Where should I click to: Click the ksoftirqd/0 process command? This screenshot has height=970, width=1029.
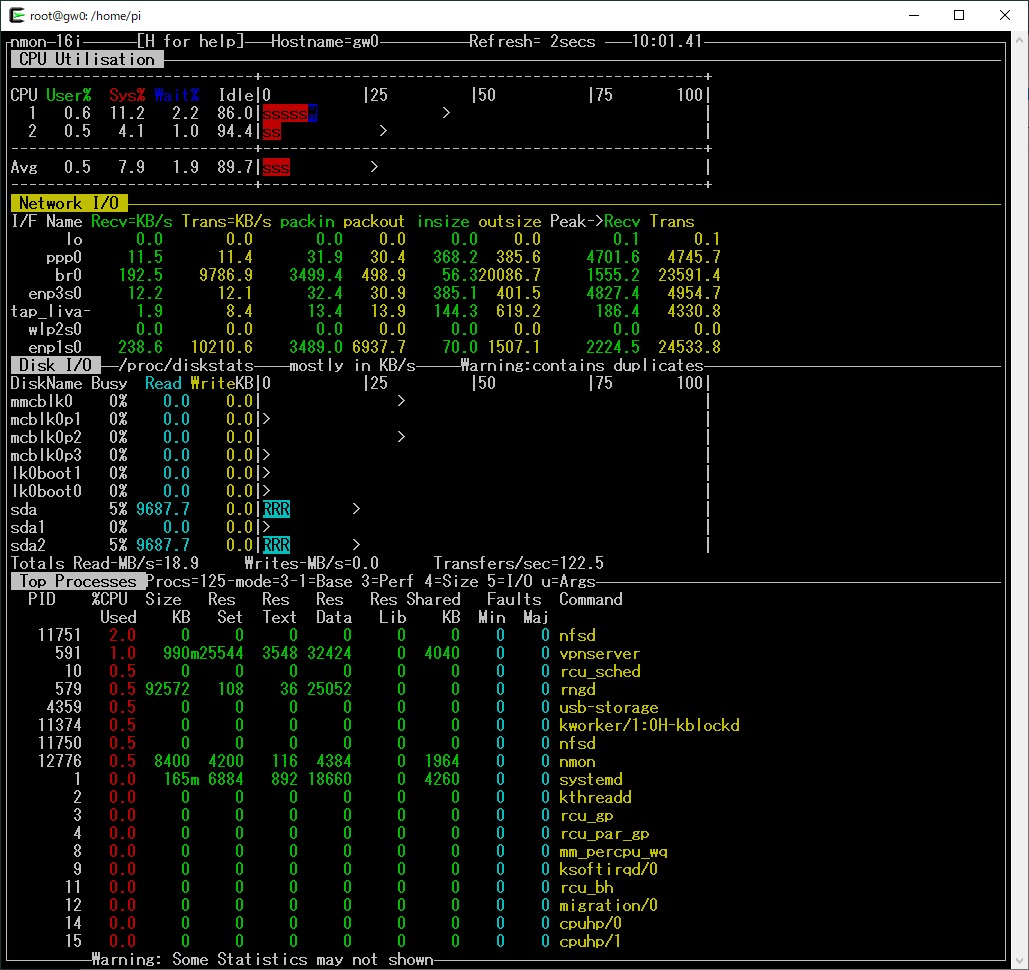click(608, 869)
